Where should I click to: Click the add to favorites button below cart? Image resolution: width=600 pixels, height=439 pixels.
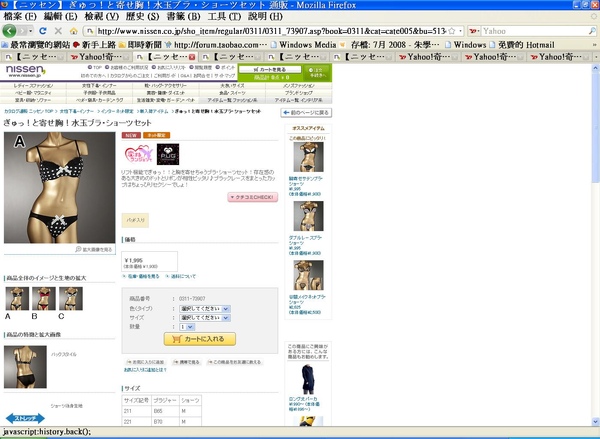[x=145, y=362]
